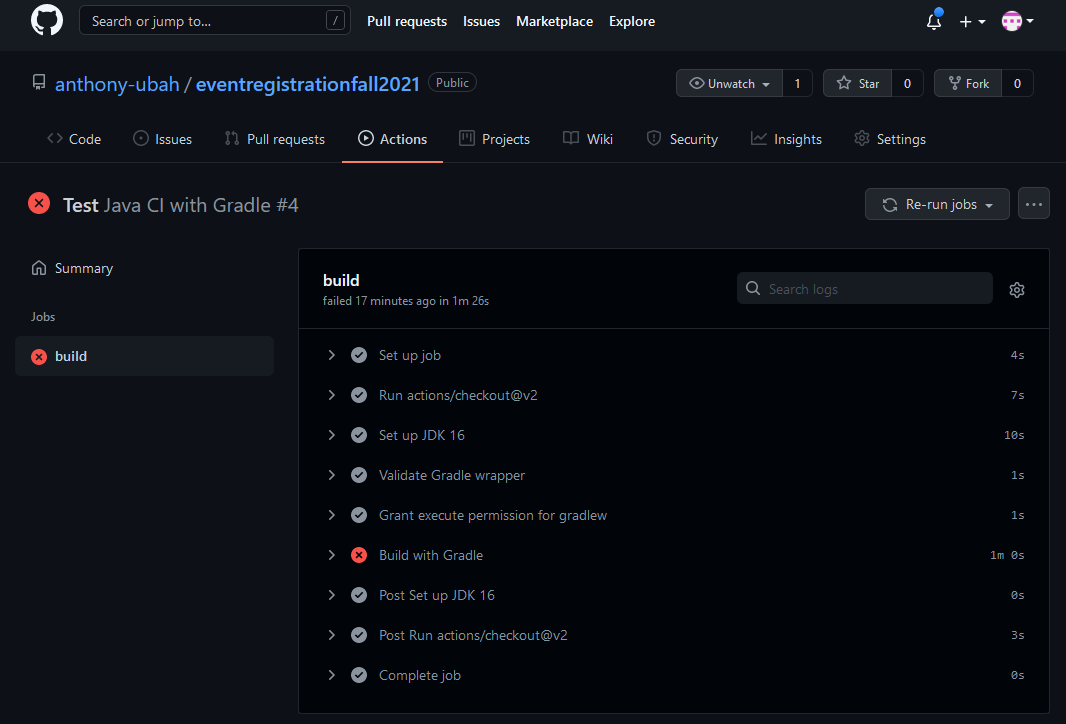The width and height of the screenshot is (1066, 724).
Task: Expand the Set up job step
Action: [x=332, y=355]
